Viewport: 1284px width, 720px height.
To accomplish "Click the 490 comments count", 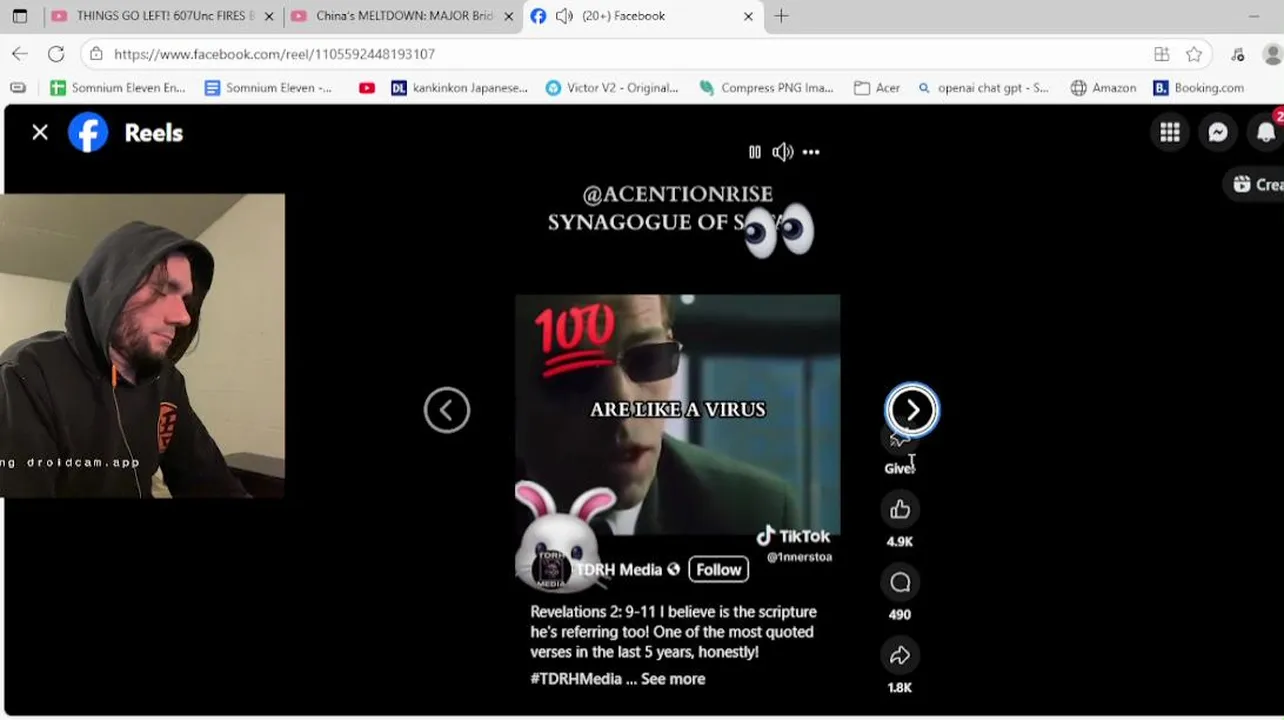I will pos(900,615).
